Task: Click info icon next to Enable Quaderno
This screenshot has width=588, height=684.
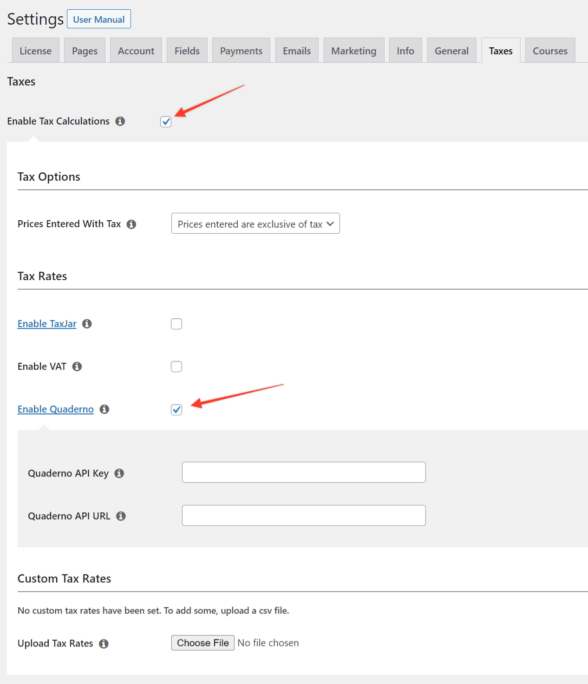Action: (x=104, y=409)
